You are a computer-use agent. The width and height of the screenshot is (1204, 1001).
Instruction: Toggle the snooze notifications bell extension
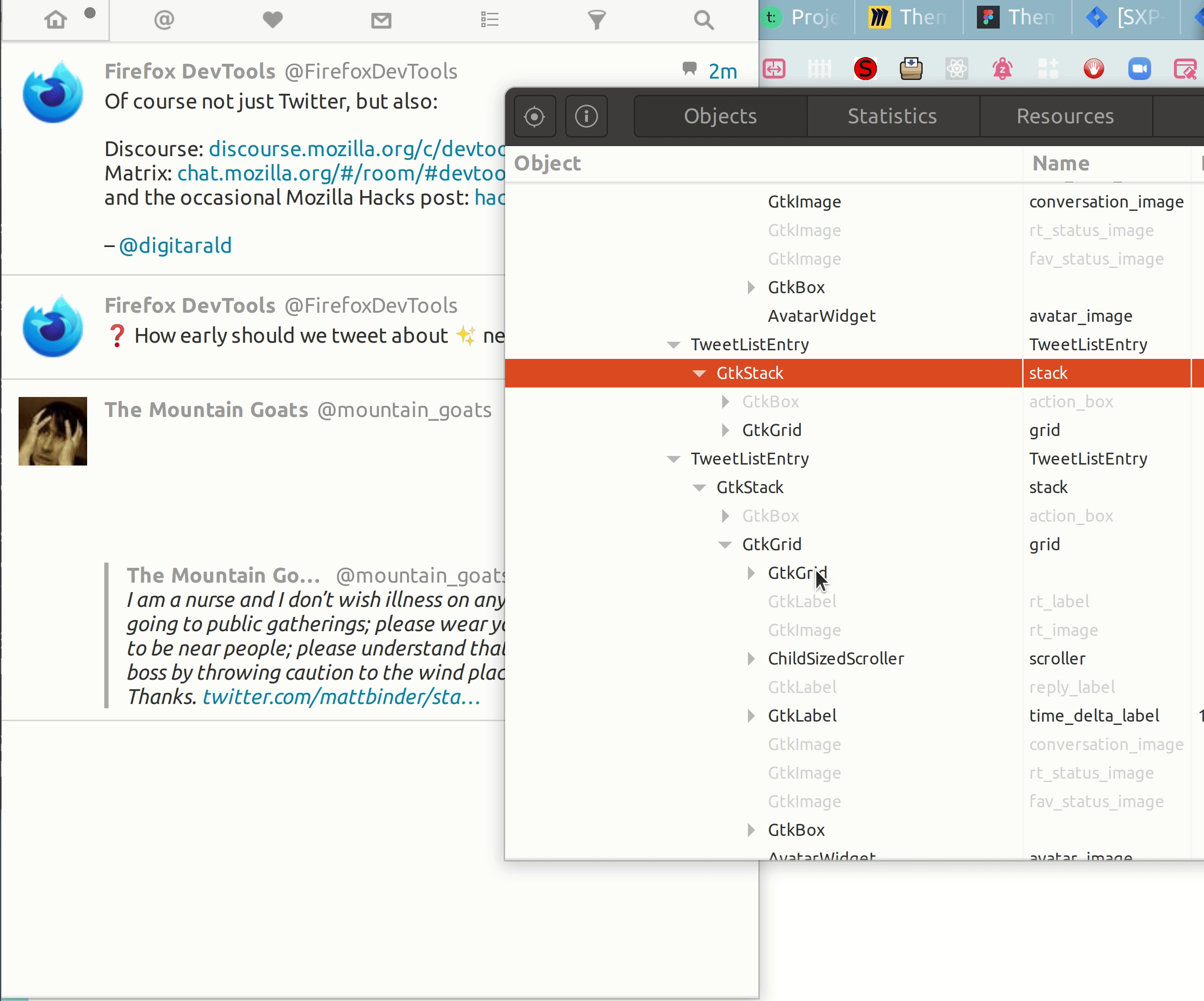coord(1002,69)
